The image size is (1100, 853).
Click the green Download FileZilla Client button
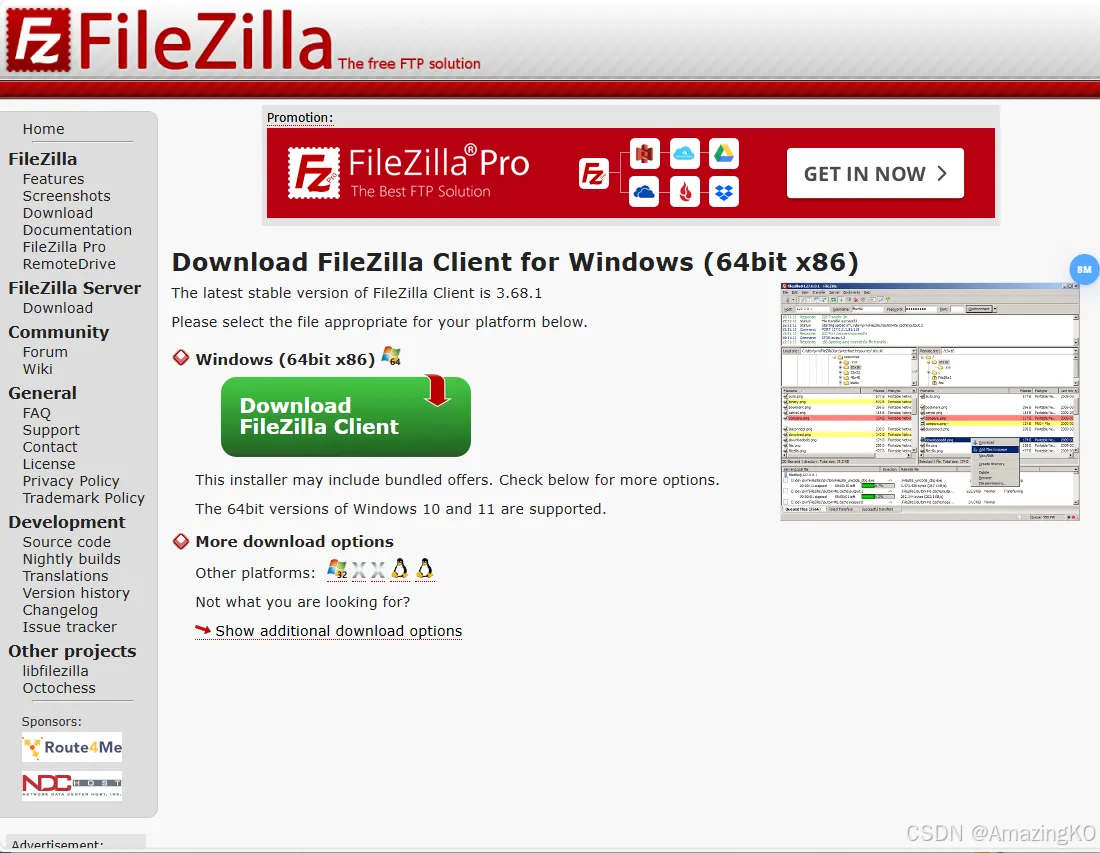pos(346,417)
